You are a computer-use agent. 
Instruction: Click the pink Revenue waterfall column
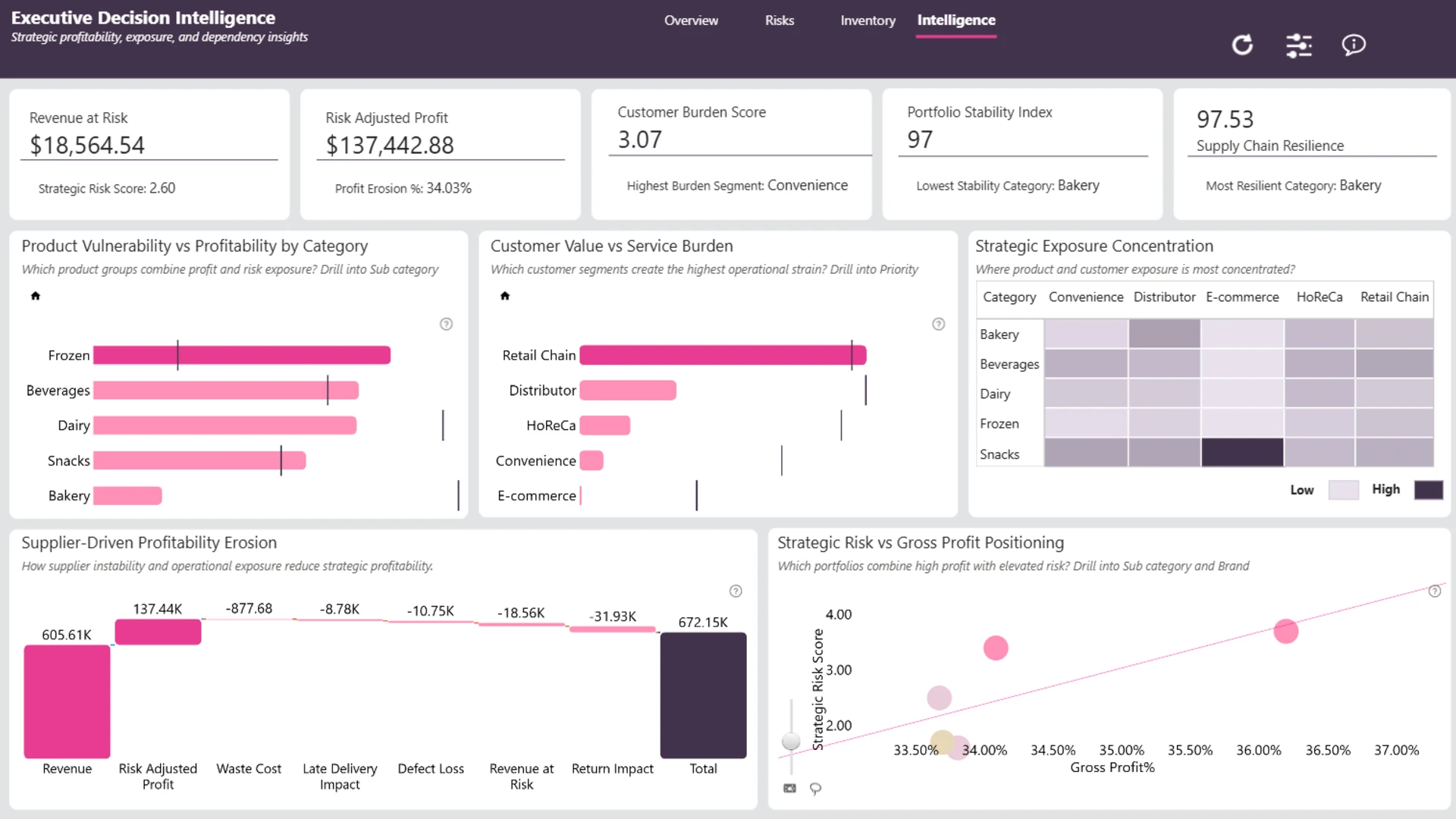tap(67, 701)
